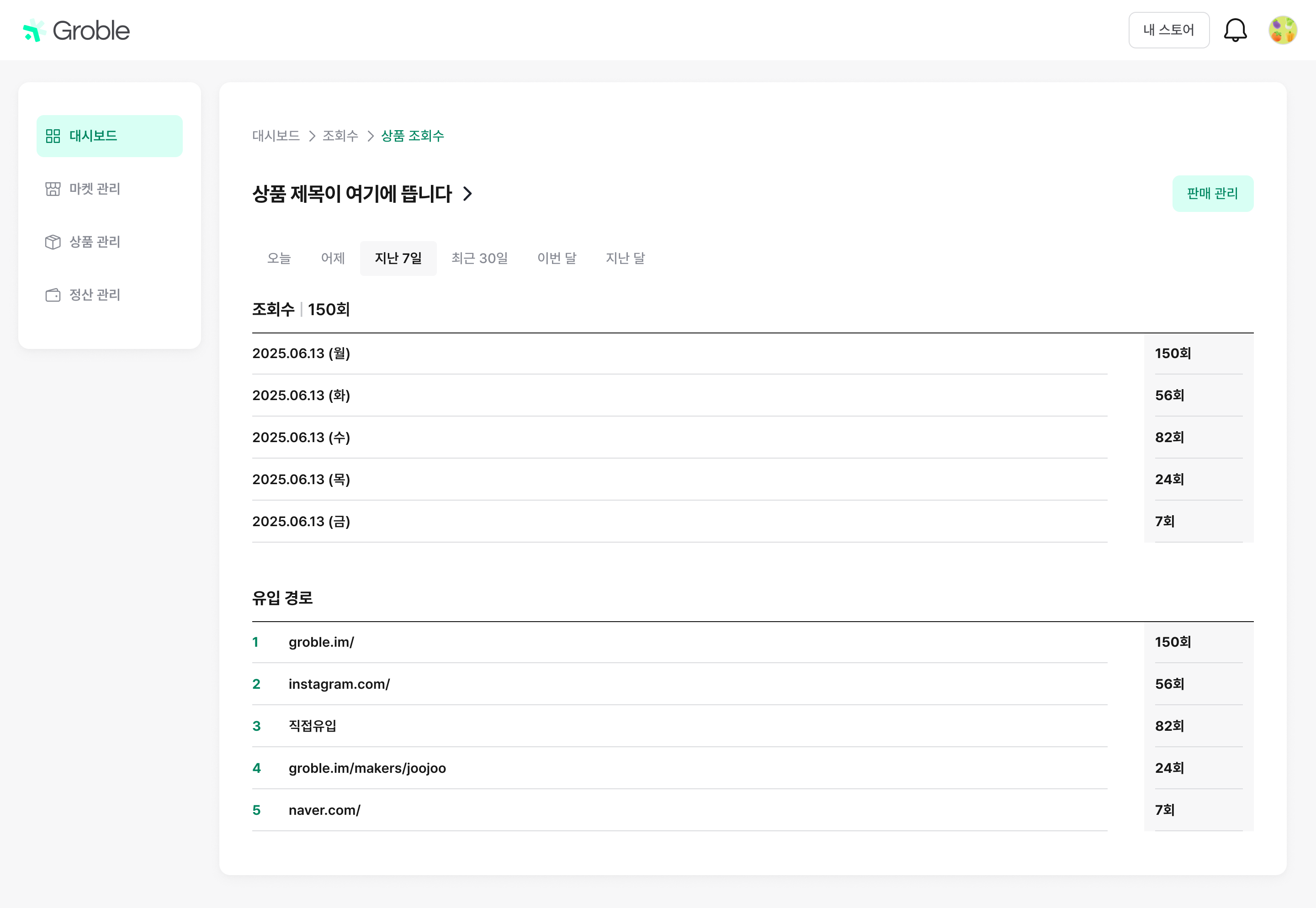Select the 지난 7일 tab
The image size is (1316, 908).
[398, 259]
